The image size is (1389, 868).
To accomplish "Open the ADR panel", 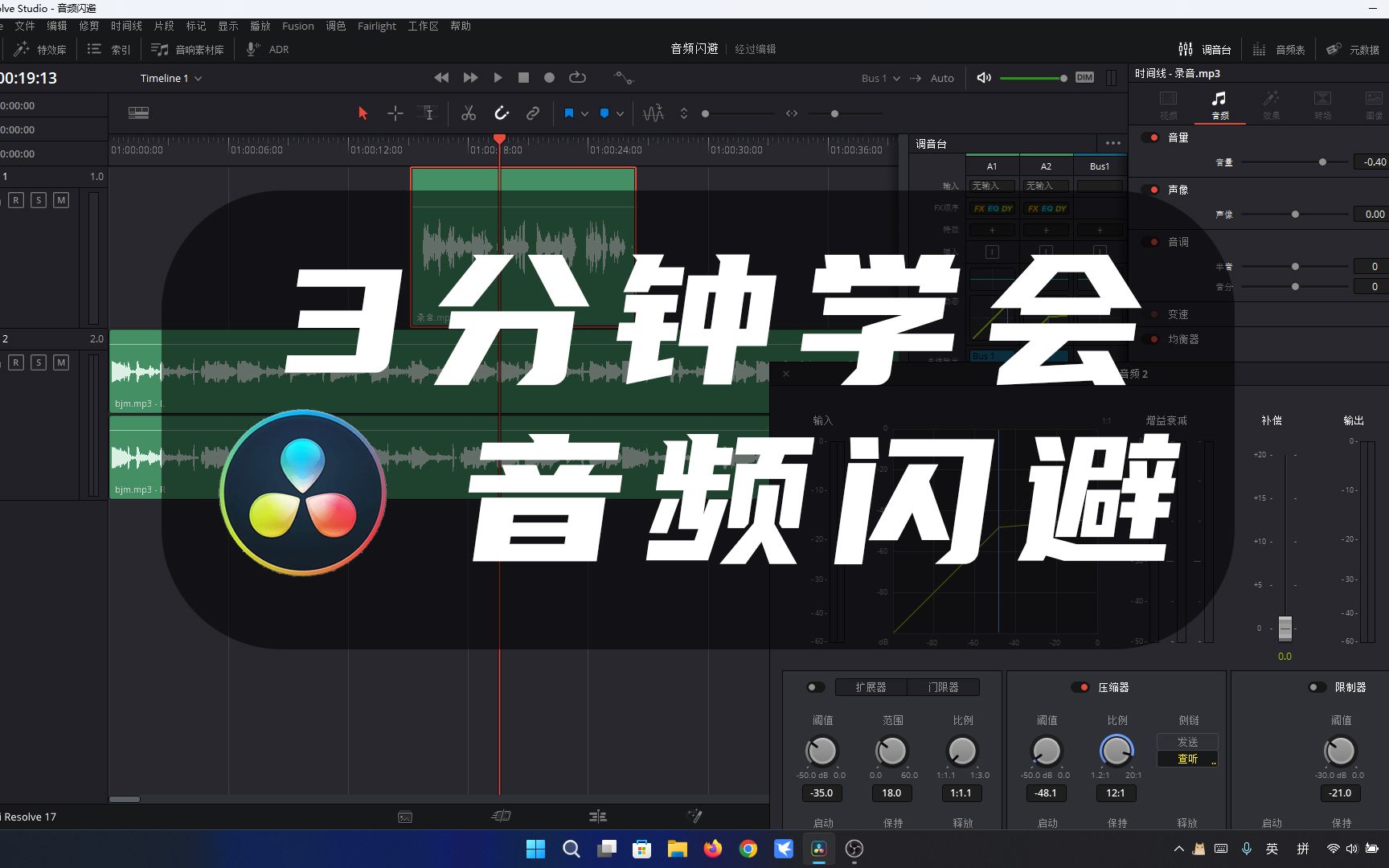I will 267,49.
